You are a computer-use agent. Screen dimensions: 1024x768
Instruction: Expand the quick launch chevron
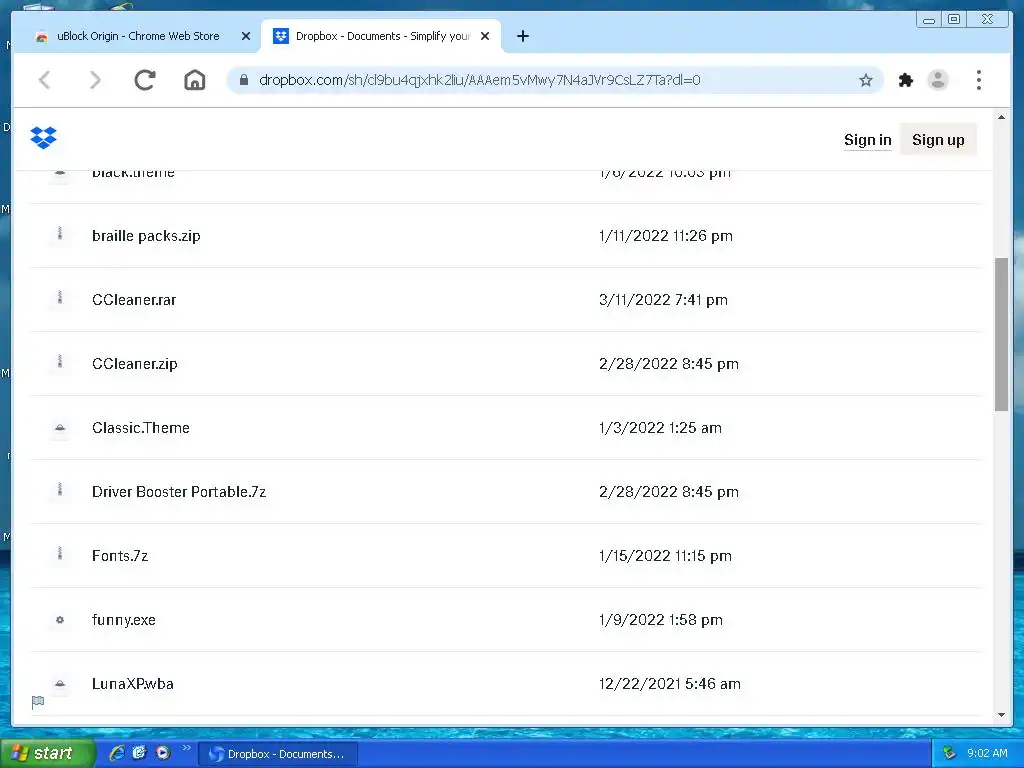coord(186,748)
